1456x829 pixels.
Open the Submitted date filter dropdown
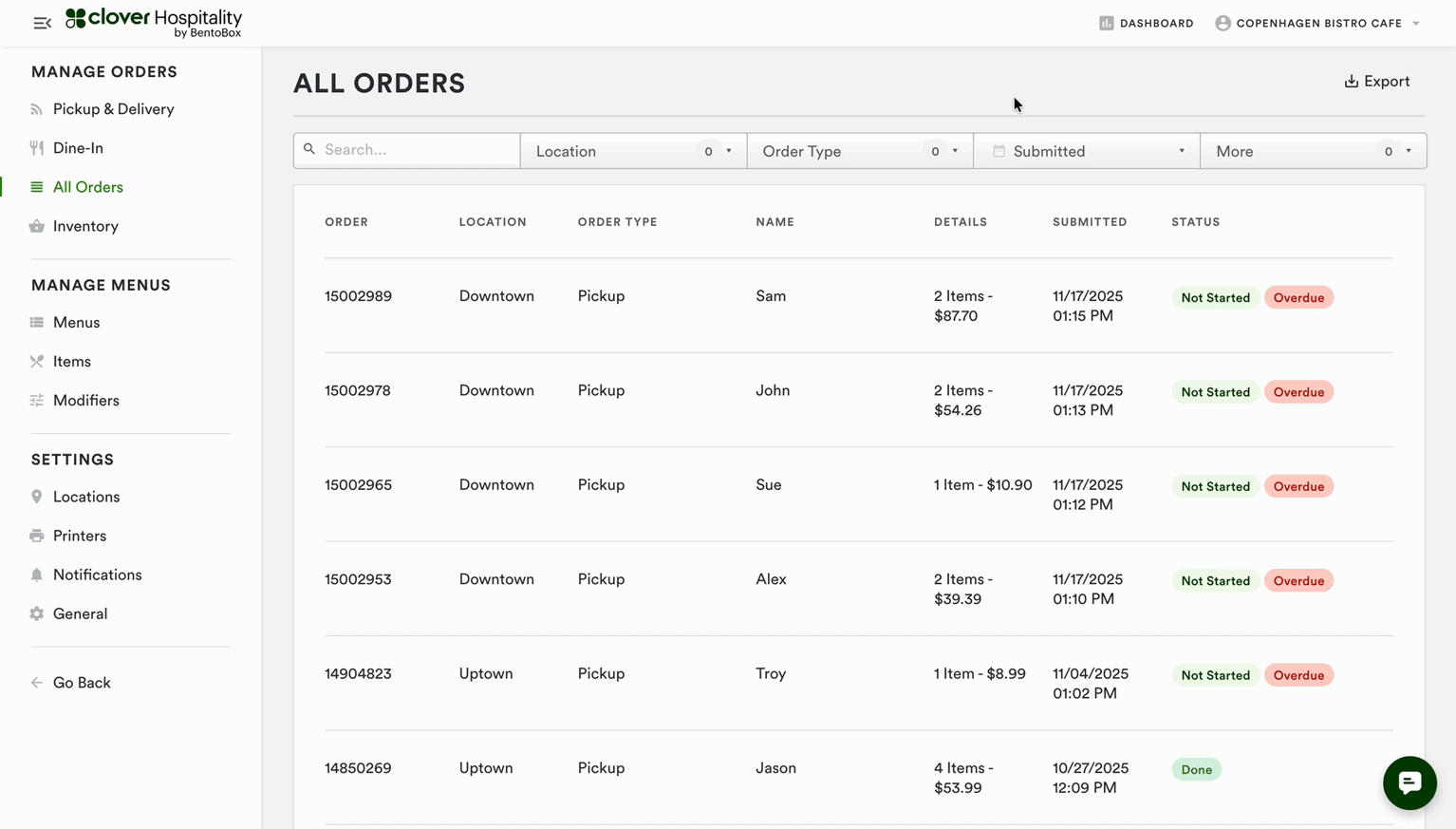1087,151
